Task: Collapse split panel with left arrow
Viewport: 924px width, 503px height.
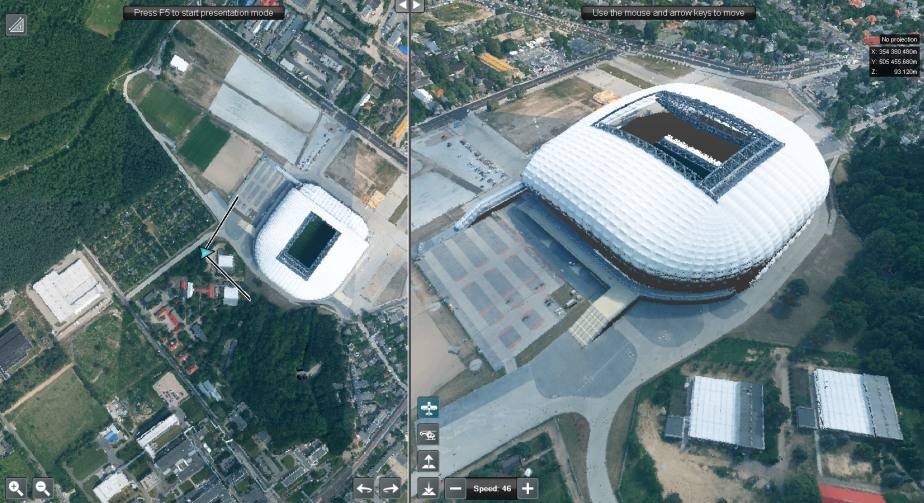Action: (x=402, y=5)
